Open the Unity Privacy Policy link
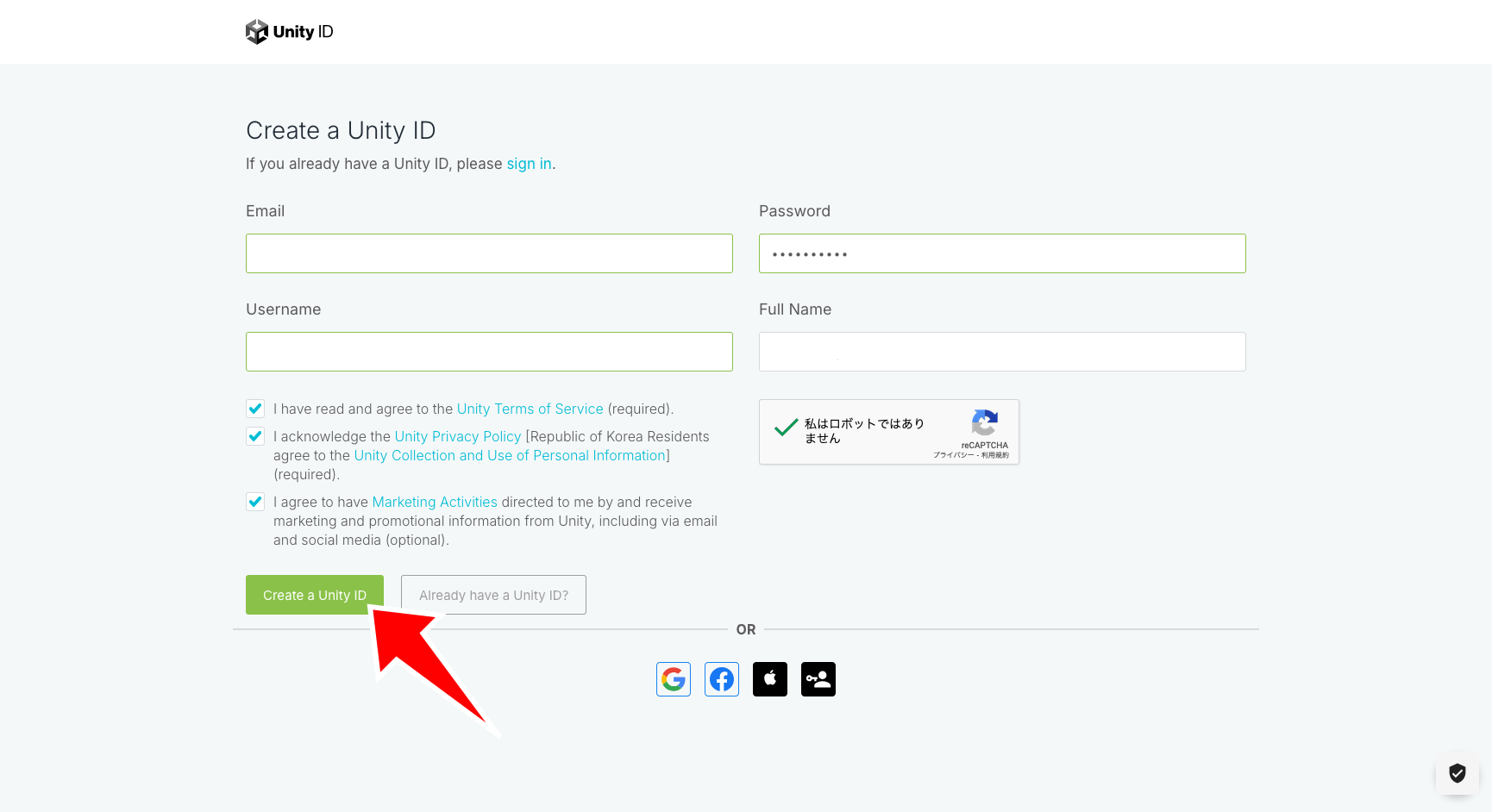Screen dimensions: 1492x812 pyautogui.click(x=457, y=437)
